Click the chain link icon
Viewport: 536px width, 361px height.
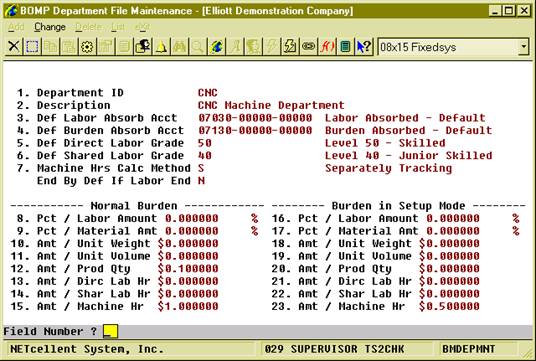tap(309, 46)
